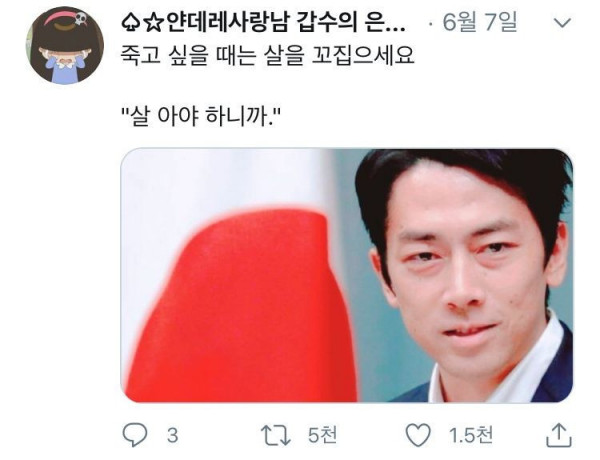This screenshot has height=460, width=600.
Task: Open the reply speech bubble icon
Action: (x=134, y=435)
